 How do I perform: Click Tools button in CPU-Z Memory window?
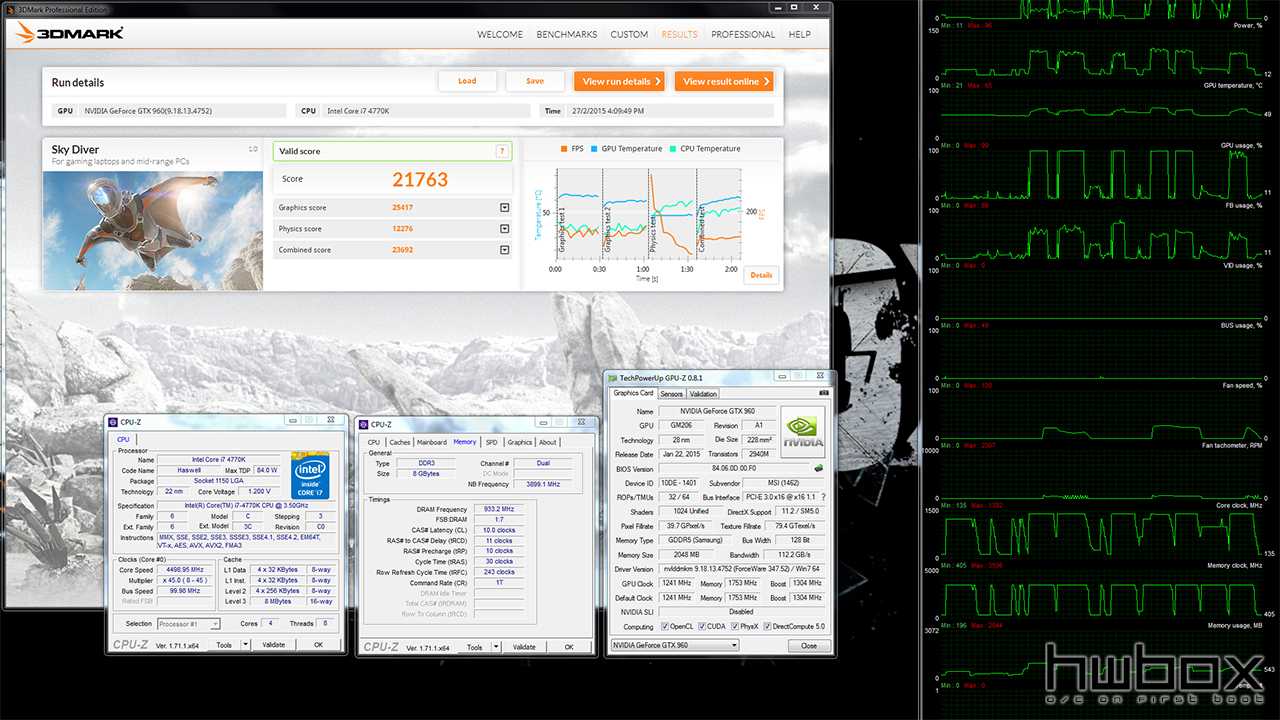click(475, 647)
